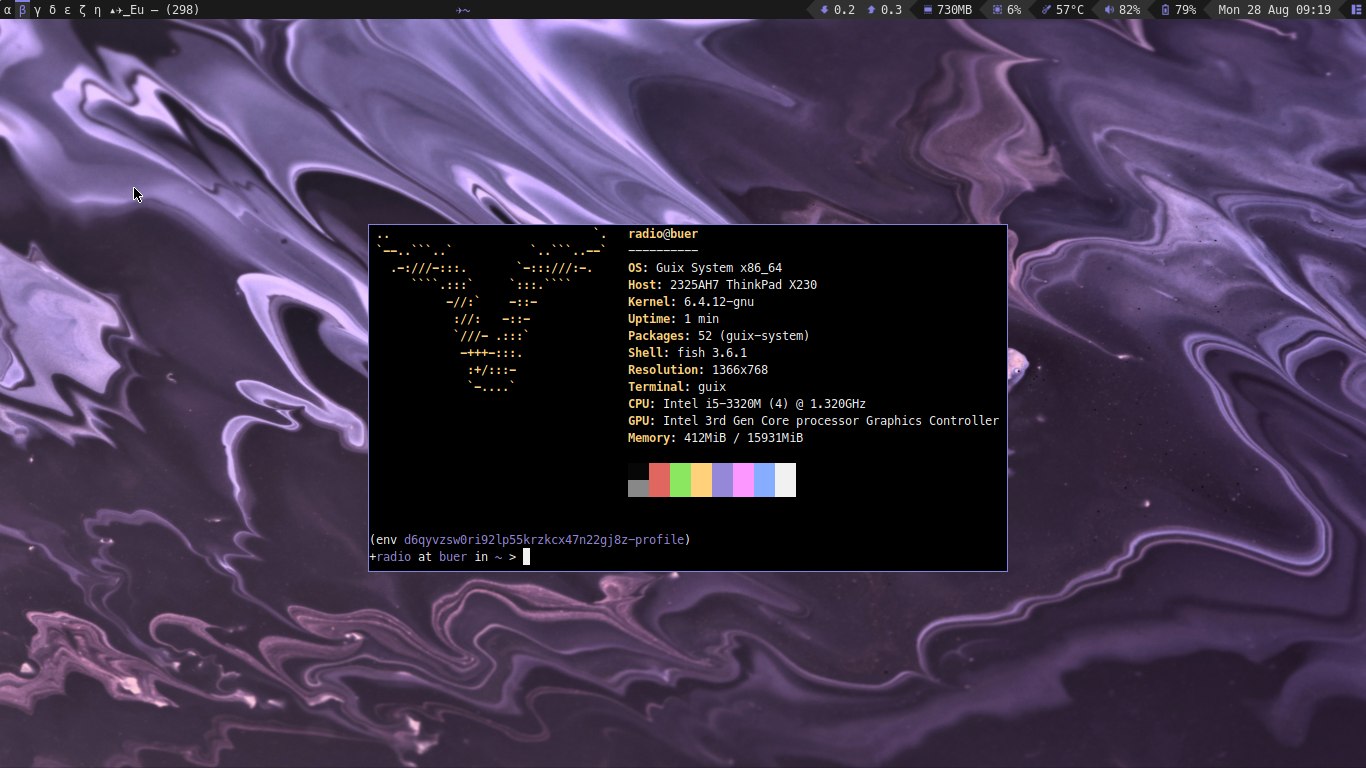Click the shell prompt cursor in terminal

pyautogui.click(x=526, y=557)
